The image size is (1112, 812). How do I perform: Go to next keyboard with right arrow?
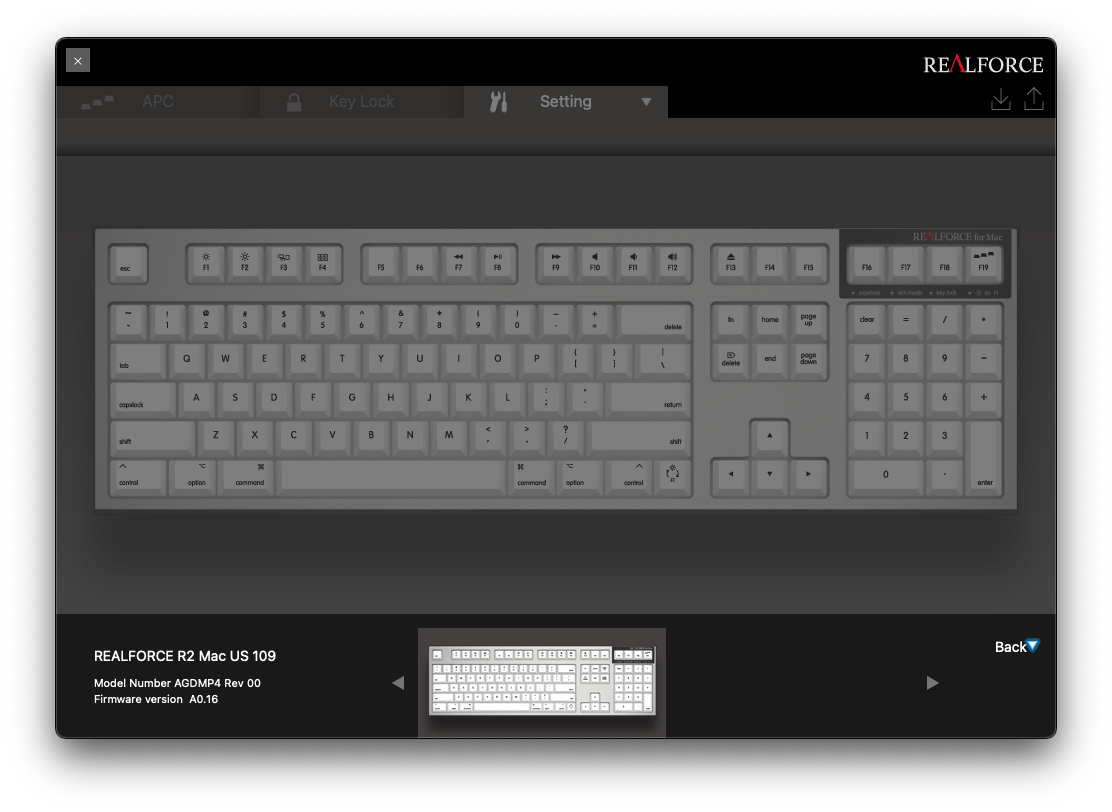(x=933, y=683)
